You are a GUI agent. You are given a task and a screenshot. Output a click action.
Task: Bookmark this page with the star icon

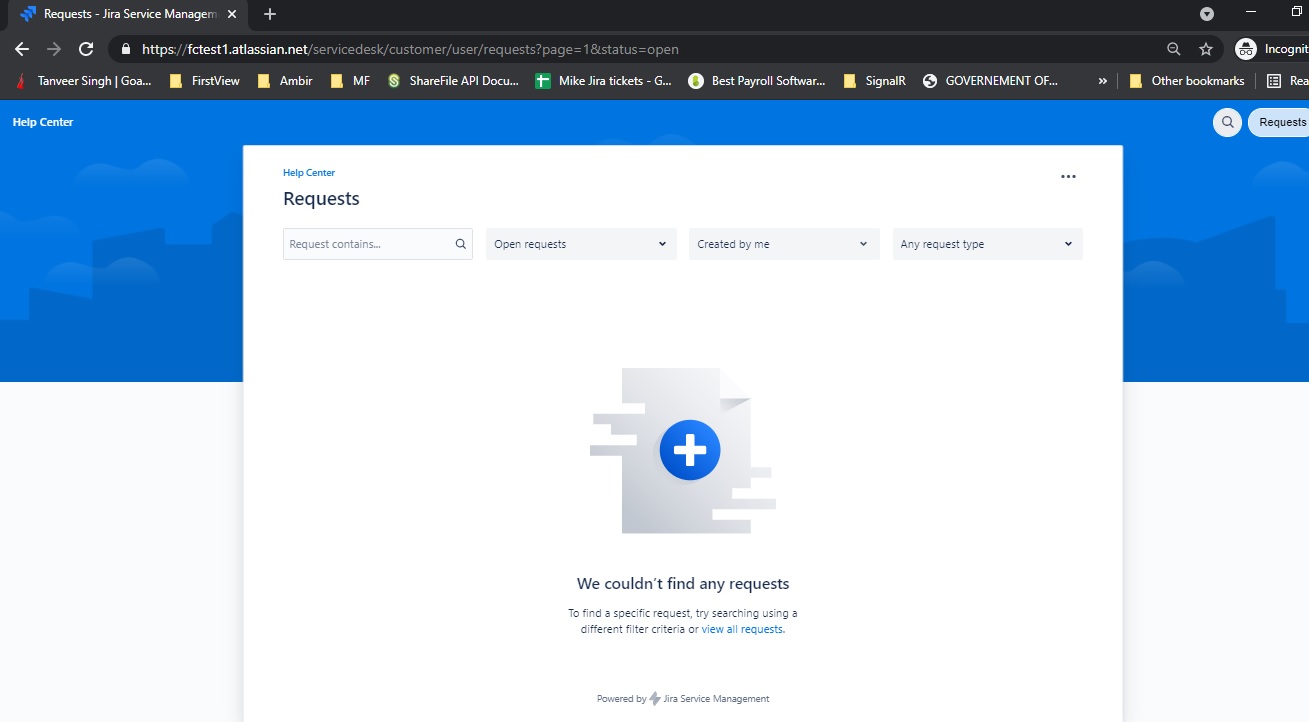[1206, 49]
